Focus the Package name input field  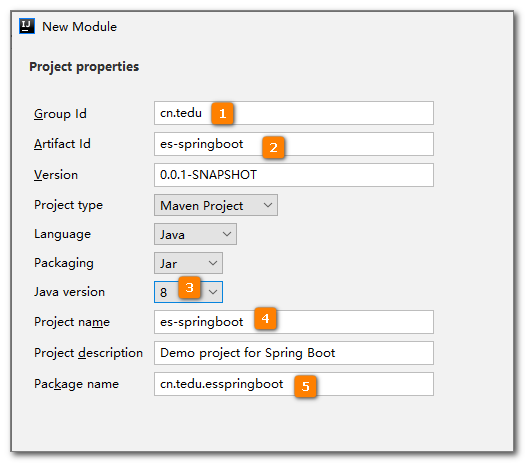click(x=294, y=384)
